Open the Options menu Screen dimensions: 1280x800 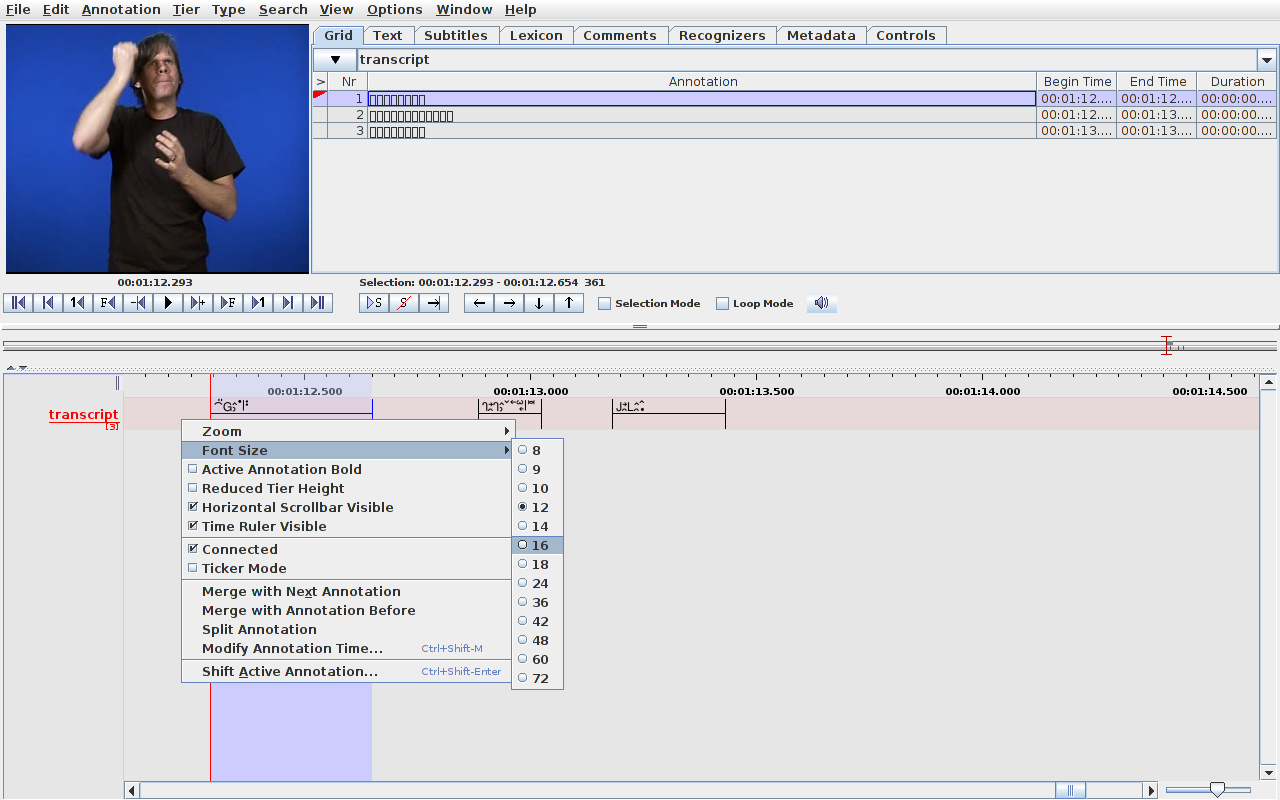click(x=394, y=9)
